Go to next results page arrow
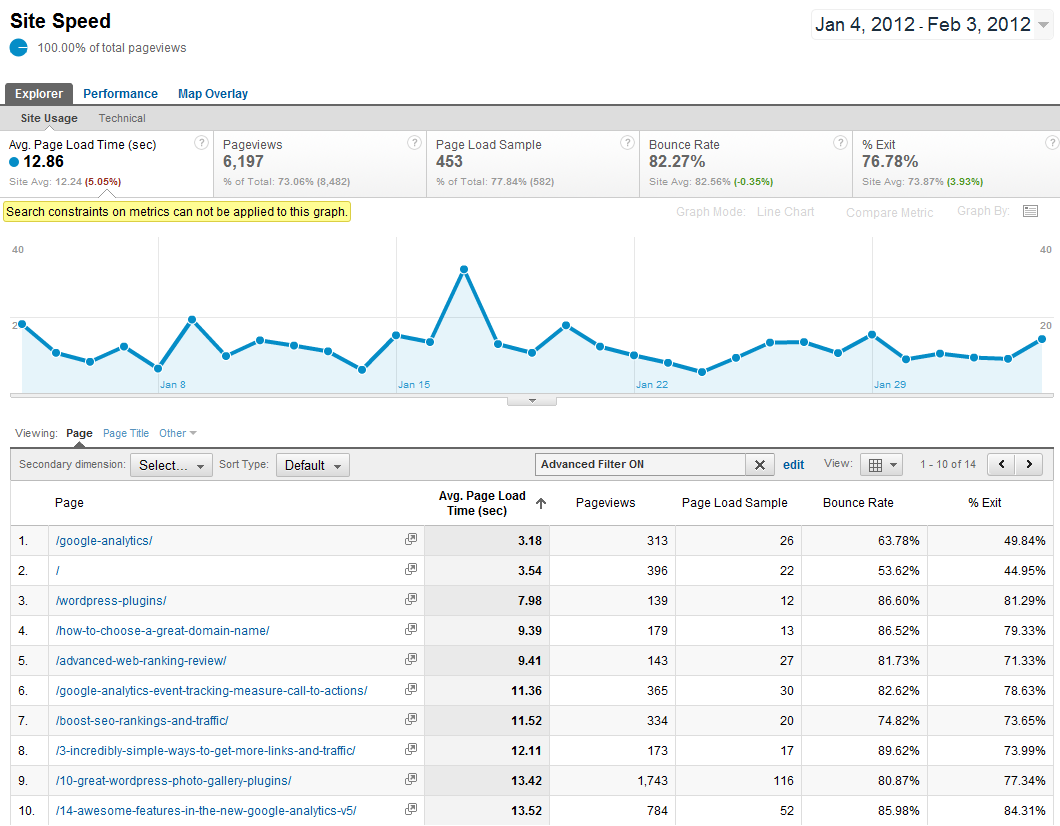Viewport: 1060px width, 826px height. coord(1029,464)
